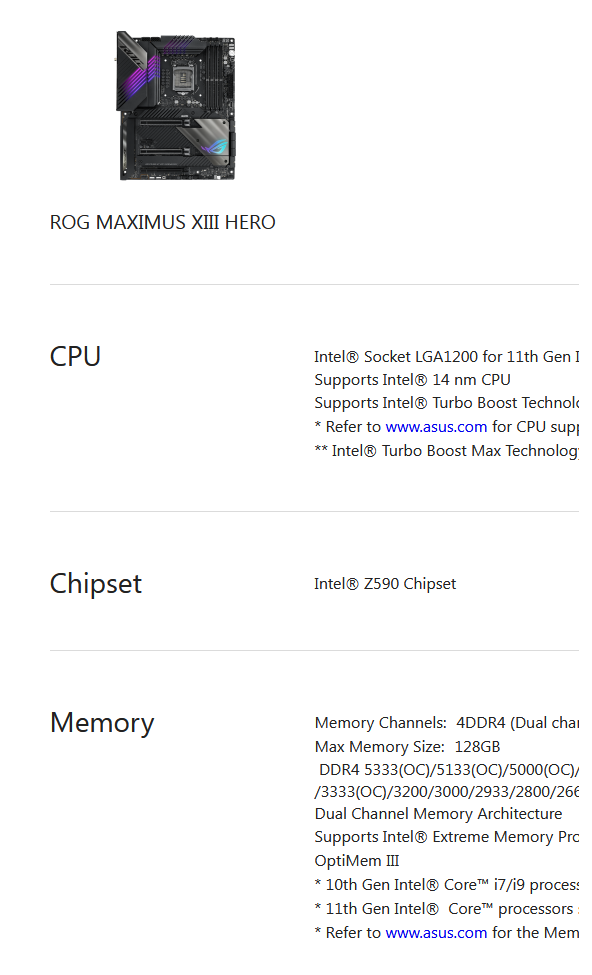Click the 10th Gen Intel Core i7/i9 footnote
592x975 pixels.
(446, 885)
